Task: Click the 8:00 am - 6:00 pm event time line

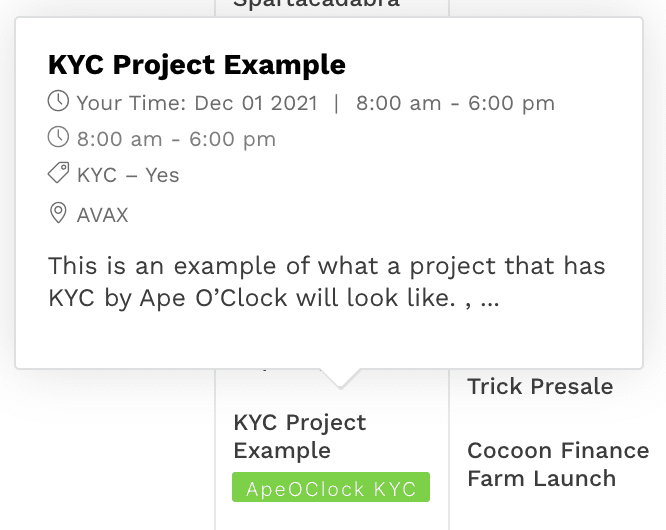Action: pos(176,139)
